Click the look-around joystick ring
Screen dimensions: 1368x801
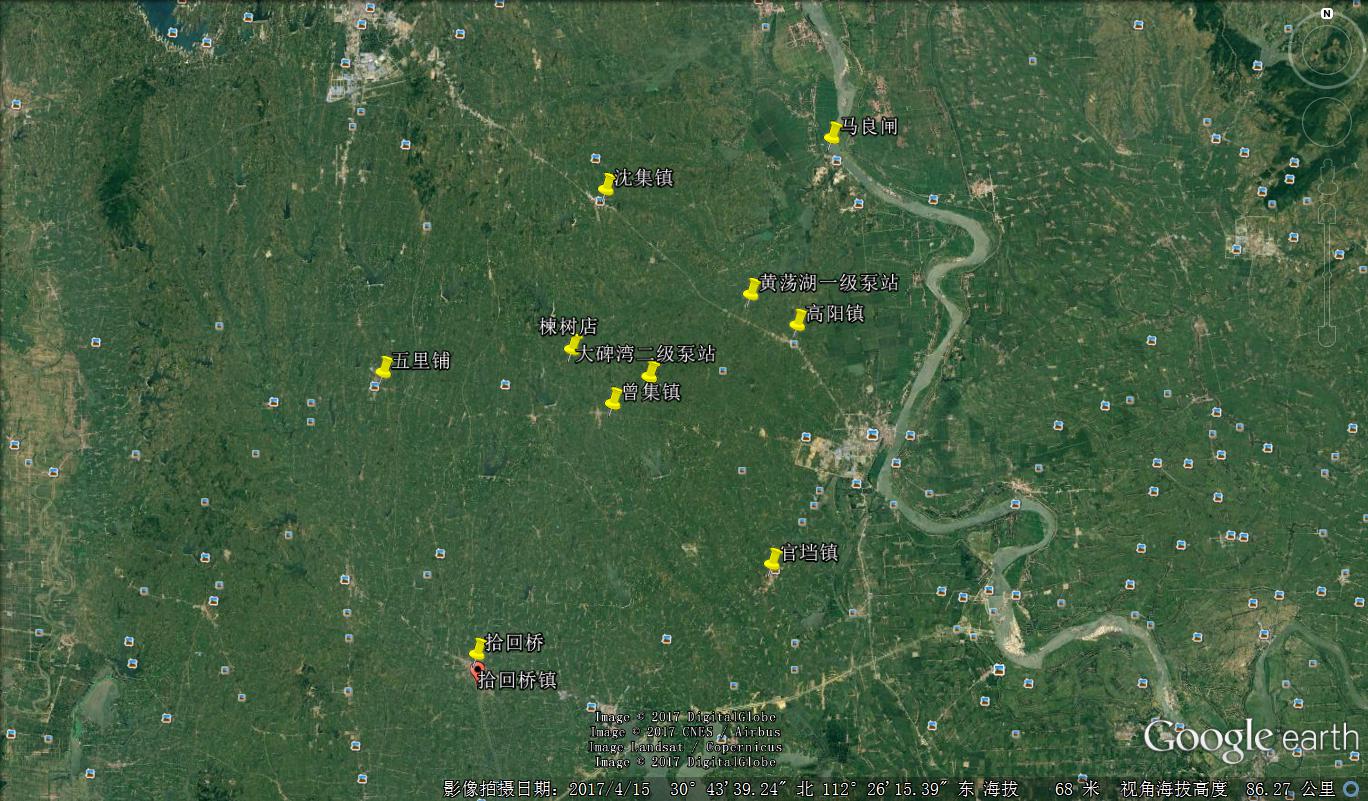pos(1326,50)
